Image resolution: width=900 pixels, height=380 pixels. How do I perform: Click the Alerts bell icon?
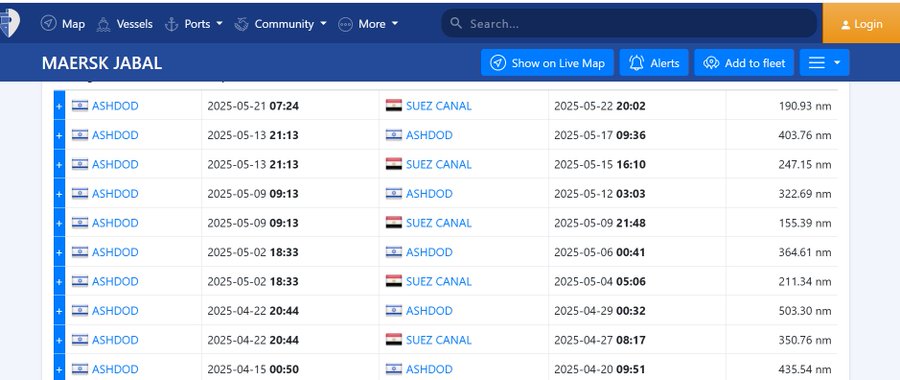pyautogui.click(x=637, y=63)
